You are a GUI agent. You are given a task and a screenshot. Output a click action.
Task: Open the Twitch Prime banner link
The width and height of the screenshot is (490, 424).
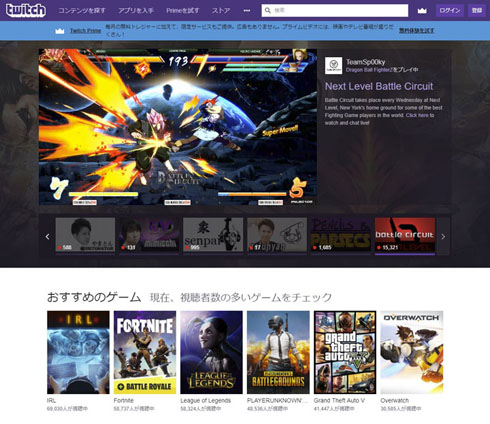click(x=85, y=31)
